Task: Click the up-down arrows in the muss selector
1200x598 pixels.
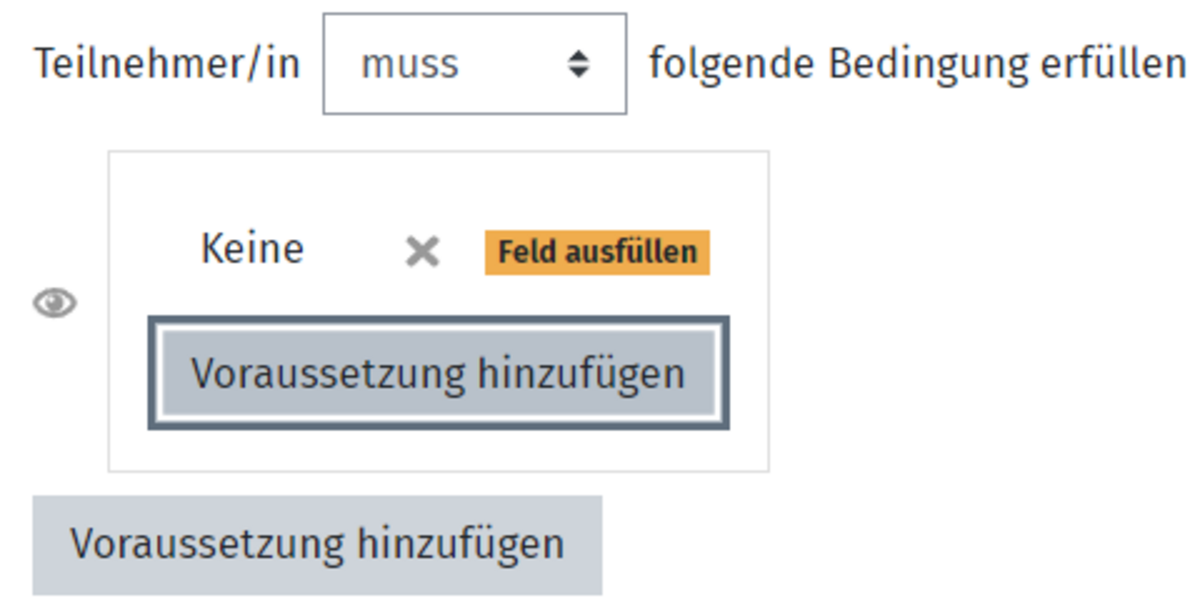Action: (577, 65)
